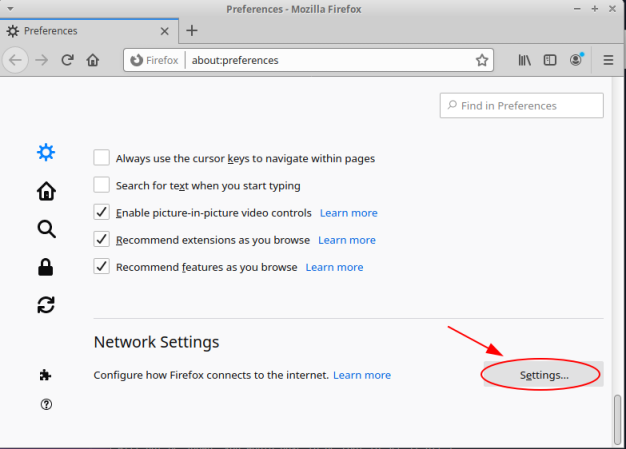626x449 pixels.
Task: Select the Preferences tab
Action: 89,31
